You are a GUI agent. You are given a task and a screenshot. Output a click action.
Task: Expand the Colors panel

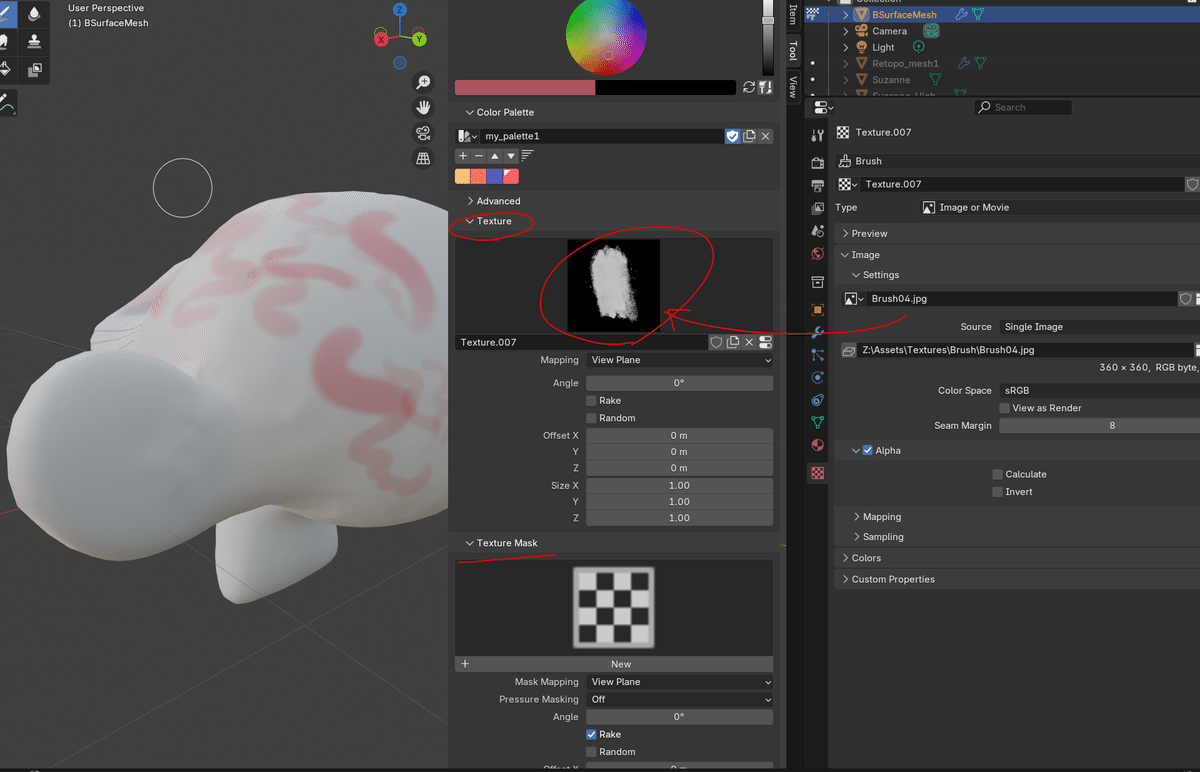[866, 558]
